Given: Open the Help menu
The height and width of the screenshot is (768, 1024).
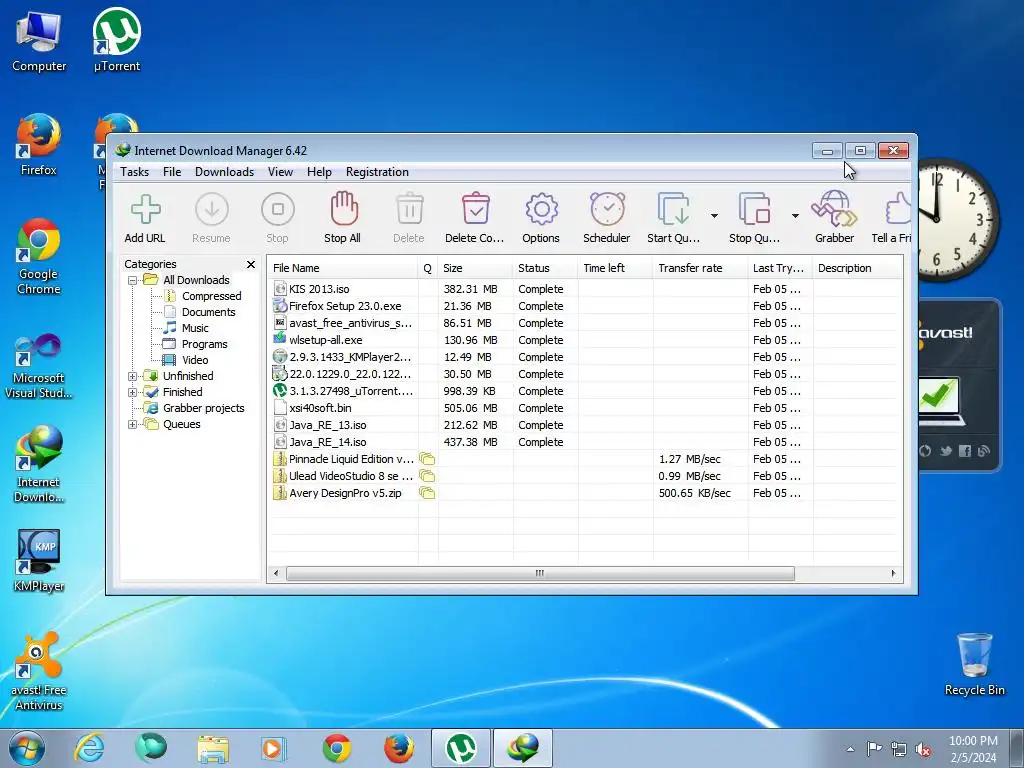Looking at the screenshot, I should pyautogui.click(x=319, y=172).
